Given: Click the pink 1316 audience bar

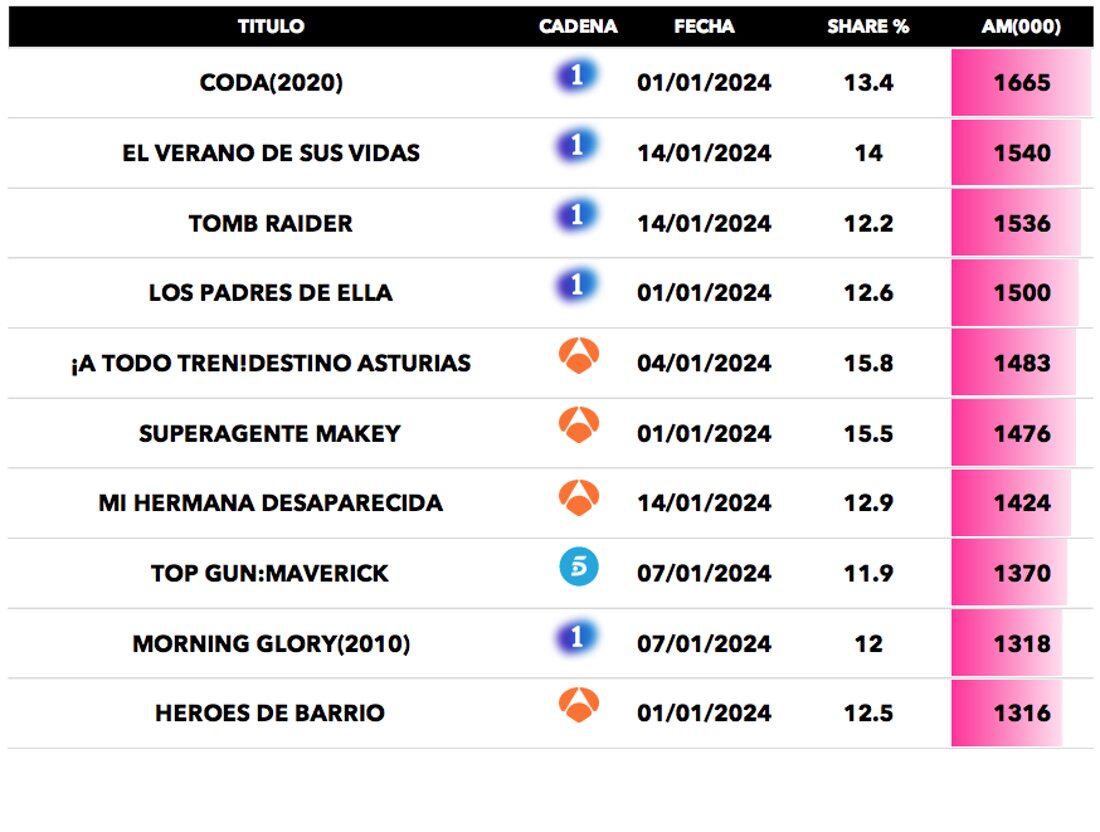Looking at the screenshot, I should coord(1007,714).
